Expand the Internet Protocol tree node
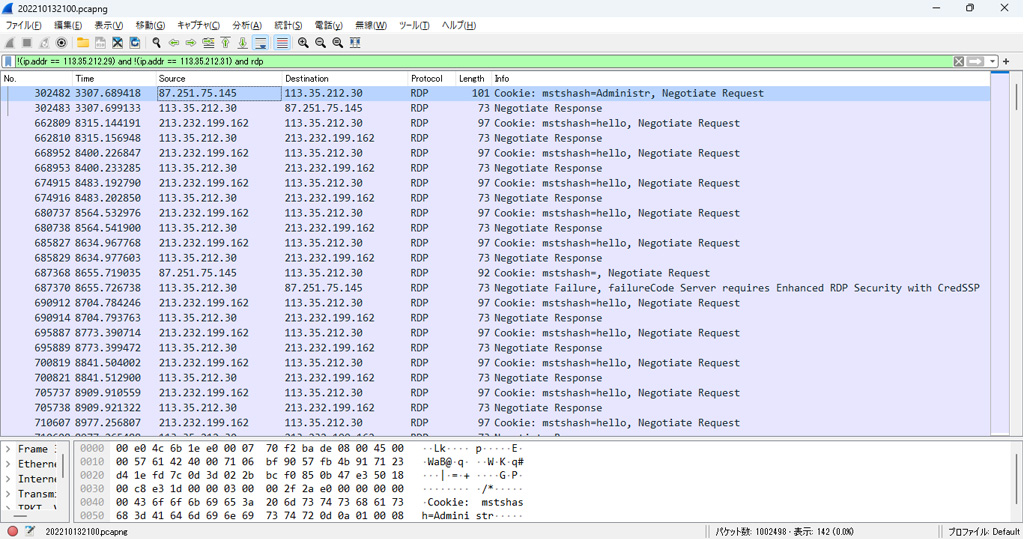 coord(8,480)
